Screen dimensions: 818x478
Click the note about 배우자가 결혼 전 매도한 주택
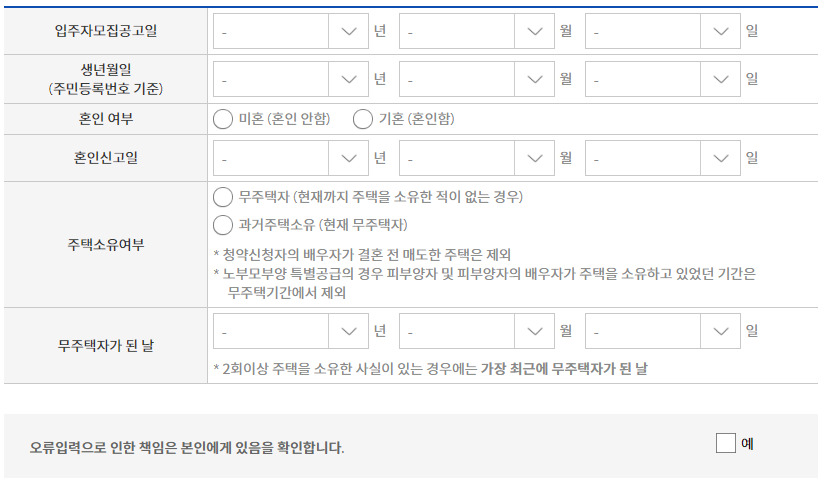(362, 255)
